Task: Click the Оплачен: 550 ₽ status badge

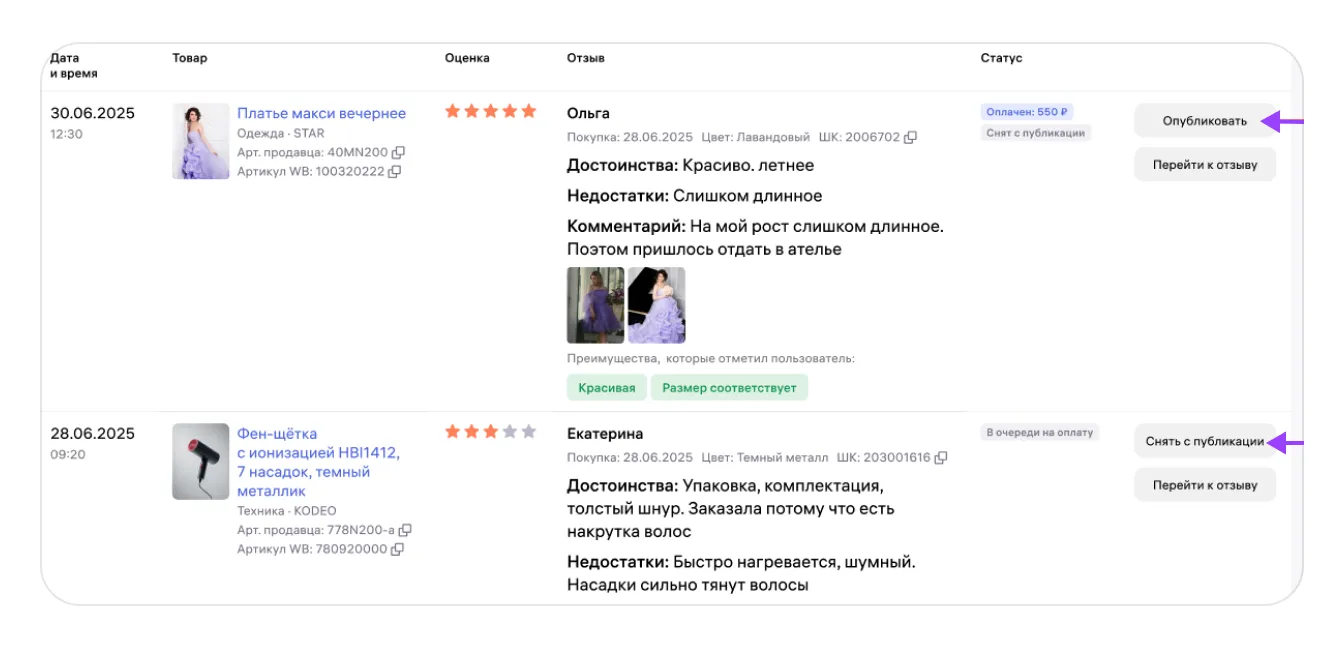Action: (x=1026, y=112)
